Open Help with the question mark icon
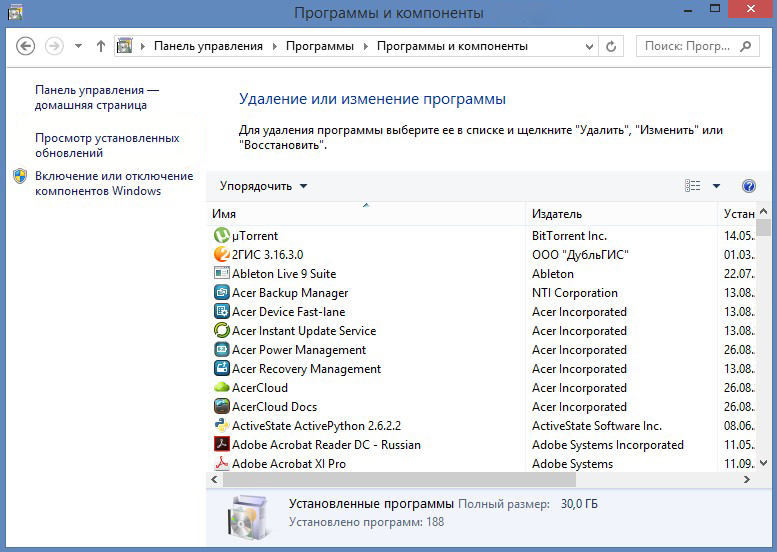 [x=749, y=186]
